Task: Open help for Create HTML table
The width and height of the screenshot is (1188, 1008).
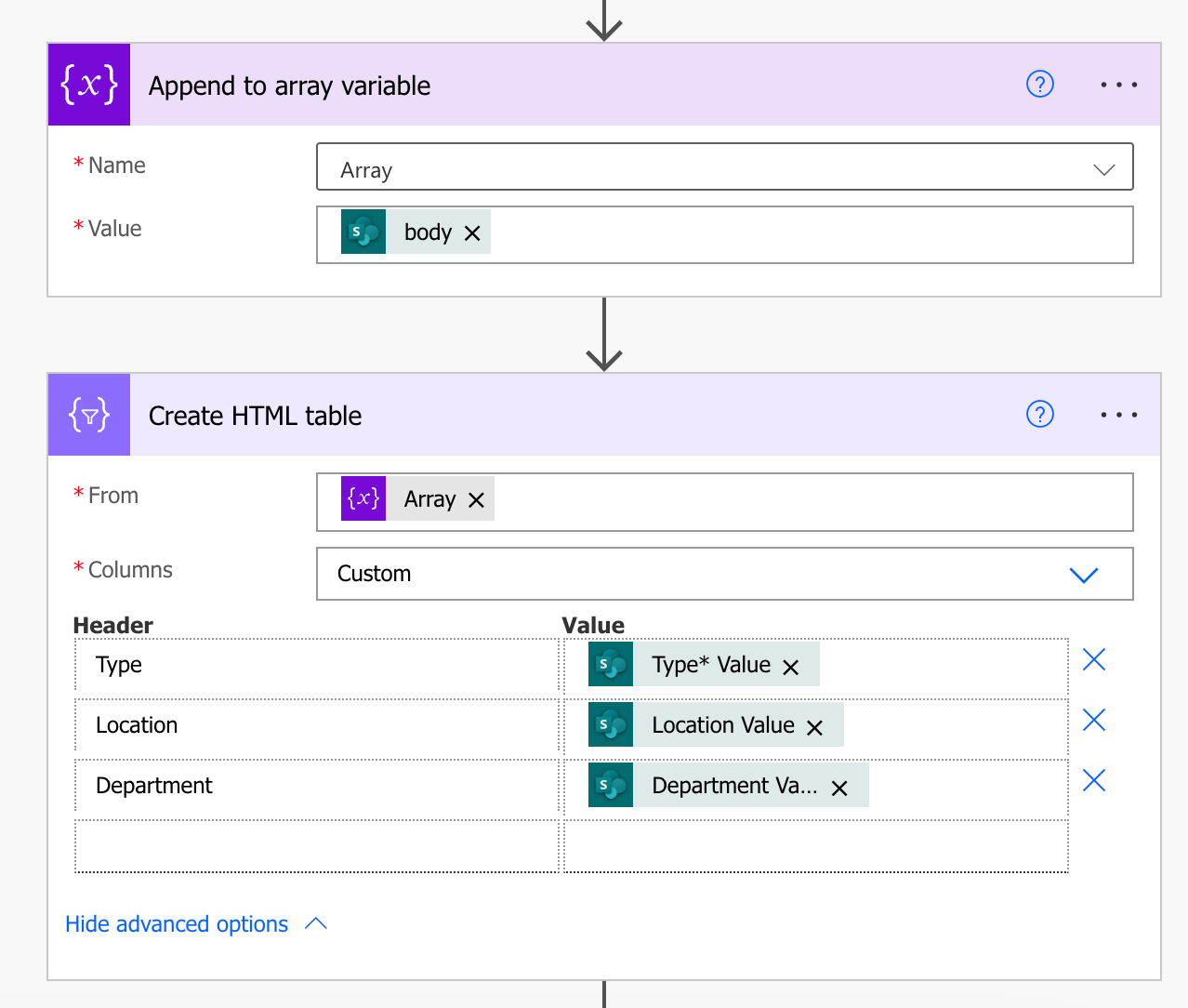Action: click(1039, 415)
